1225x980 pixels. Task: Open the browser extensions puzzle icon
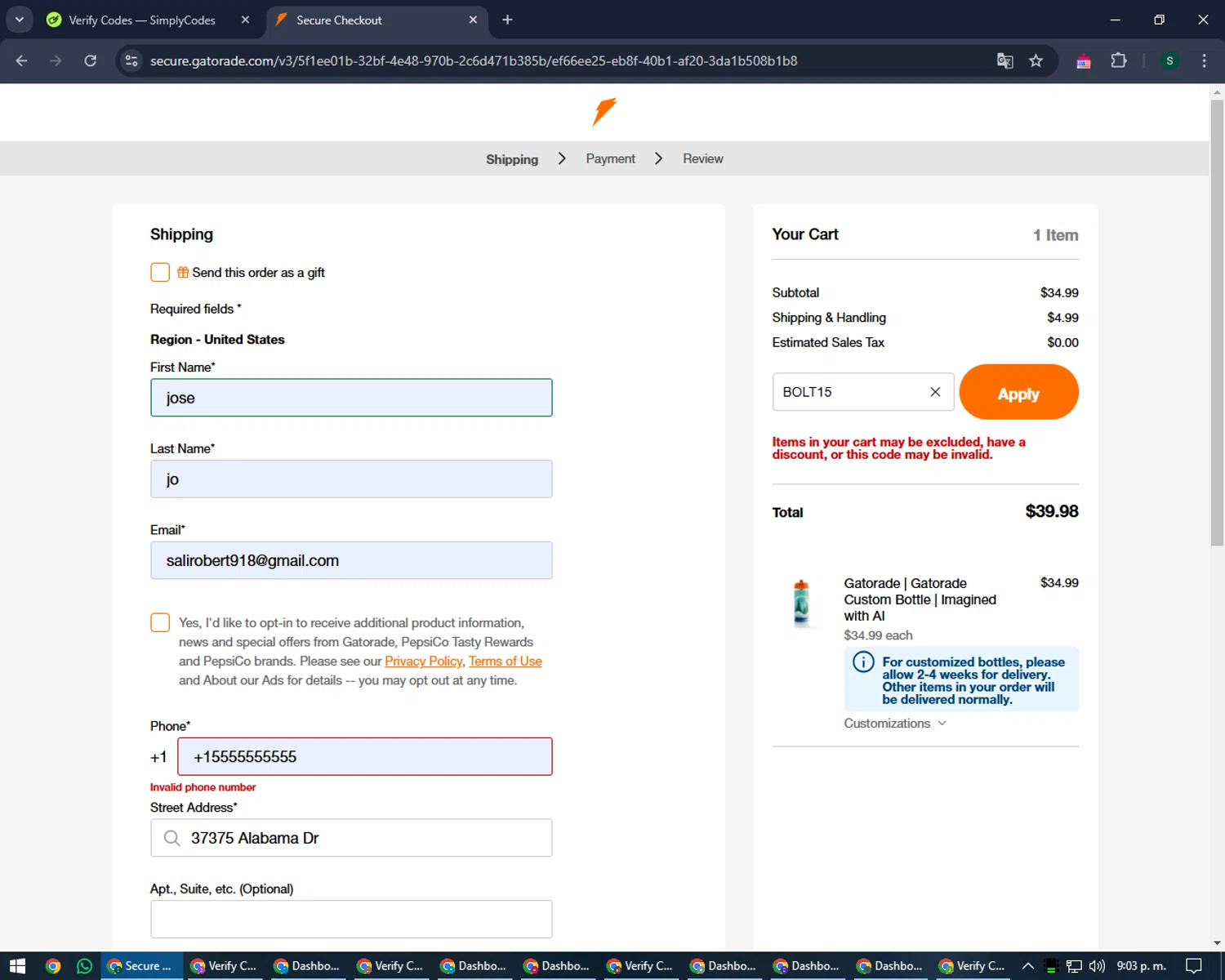[1119, 60]
